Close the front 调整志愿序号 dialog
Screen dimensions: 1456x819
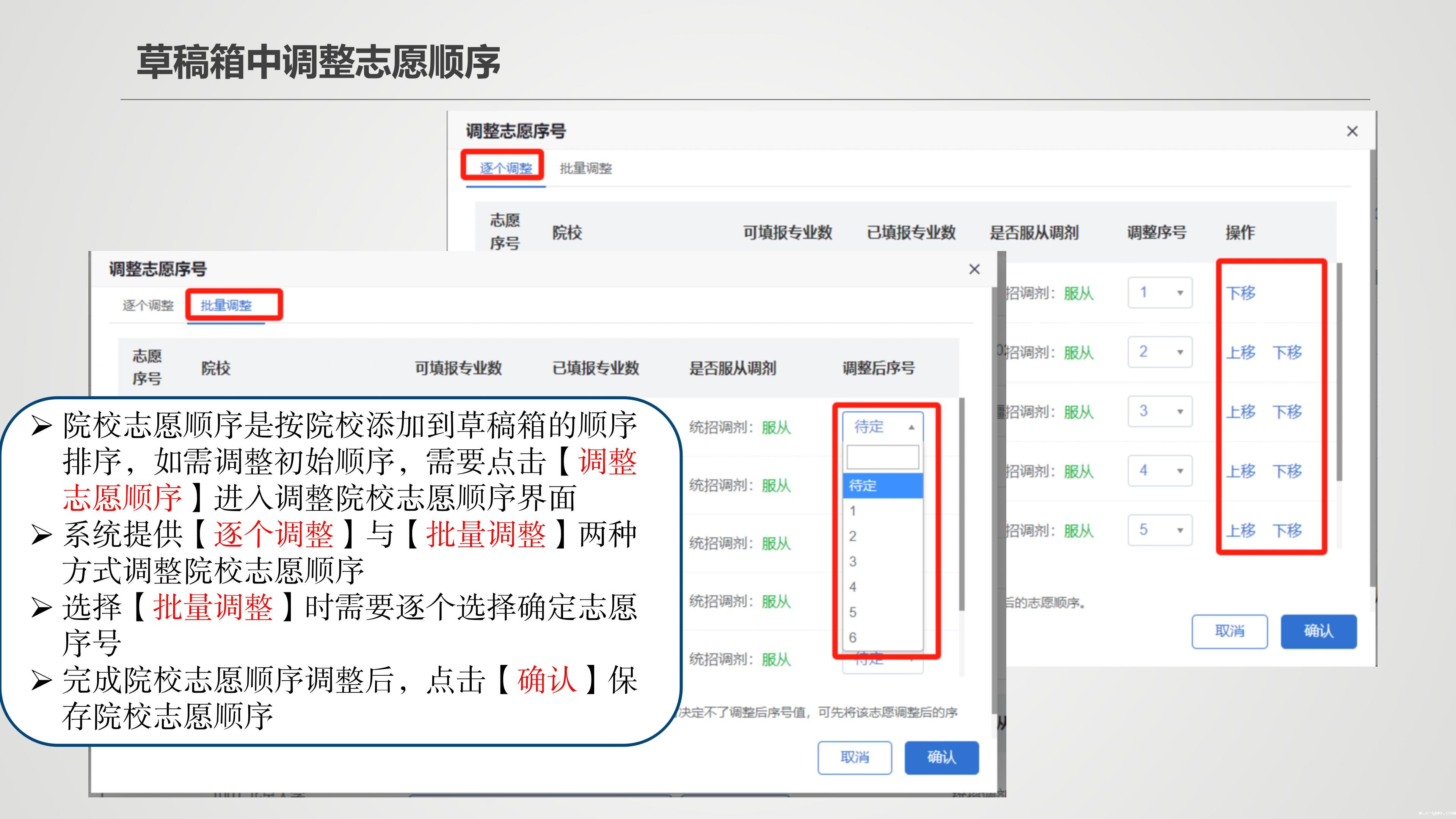(x=974, y=269)
